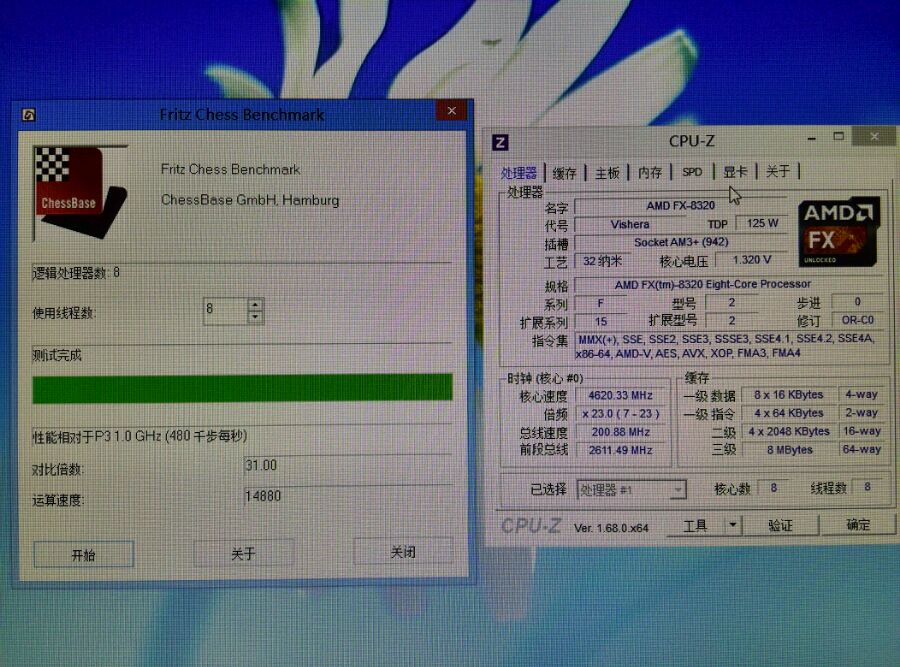
Task: Click the 扩展系列 value 15
Action: coord(601,322)
